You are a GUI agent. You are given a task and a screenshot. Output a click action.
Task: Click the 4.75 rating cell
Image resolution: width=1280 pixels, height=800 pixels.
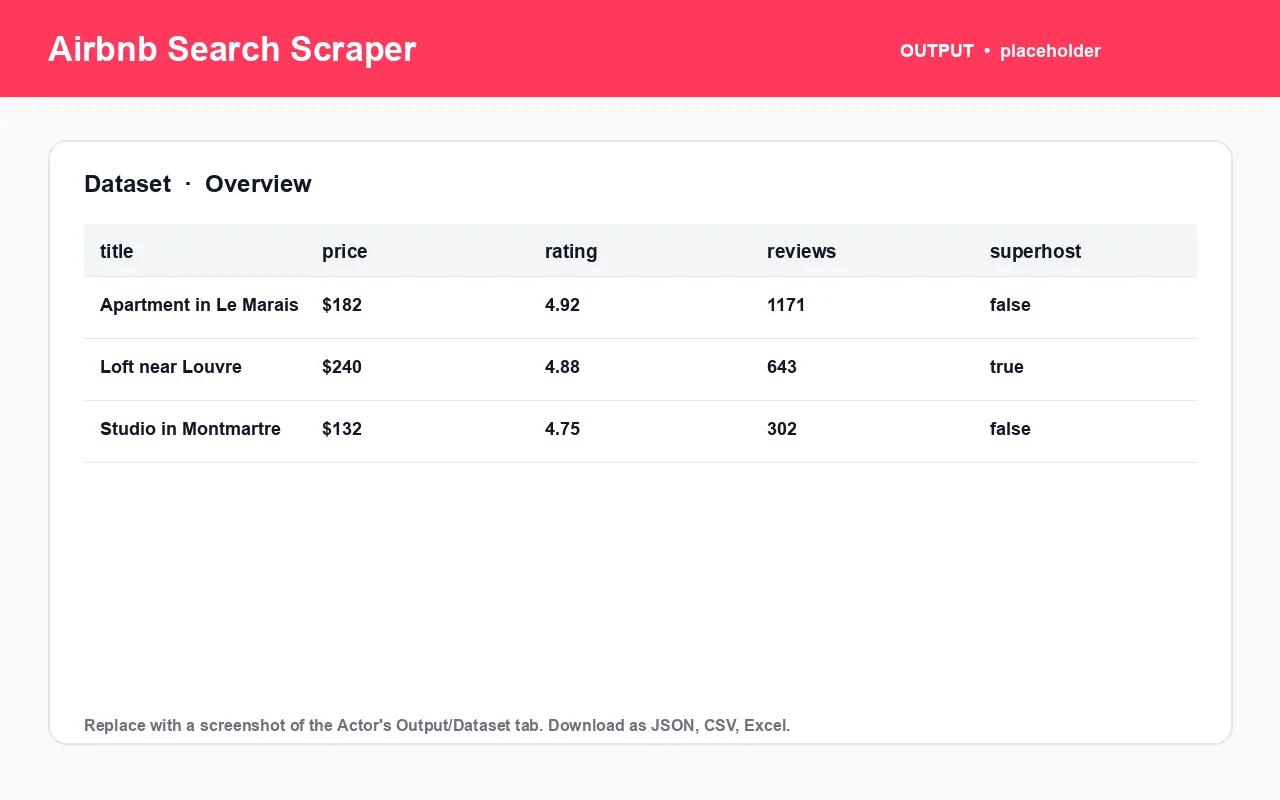(x=562, y=429)
